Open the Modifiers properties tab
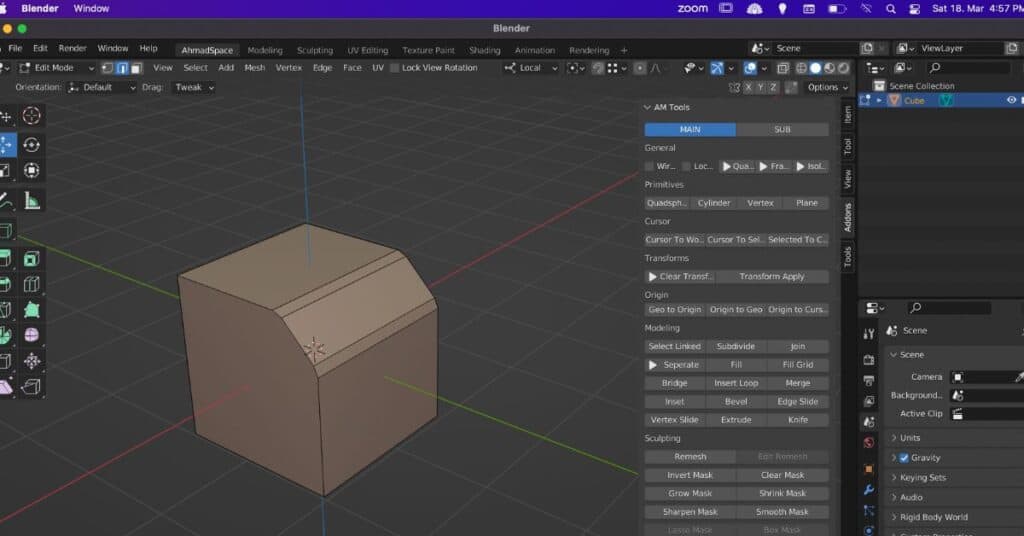Image resolution: width=1024 pixels, height=536 pixels. click(x=869, y=490)
